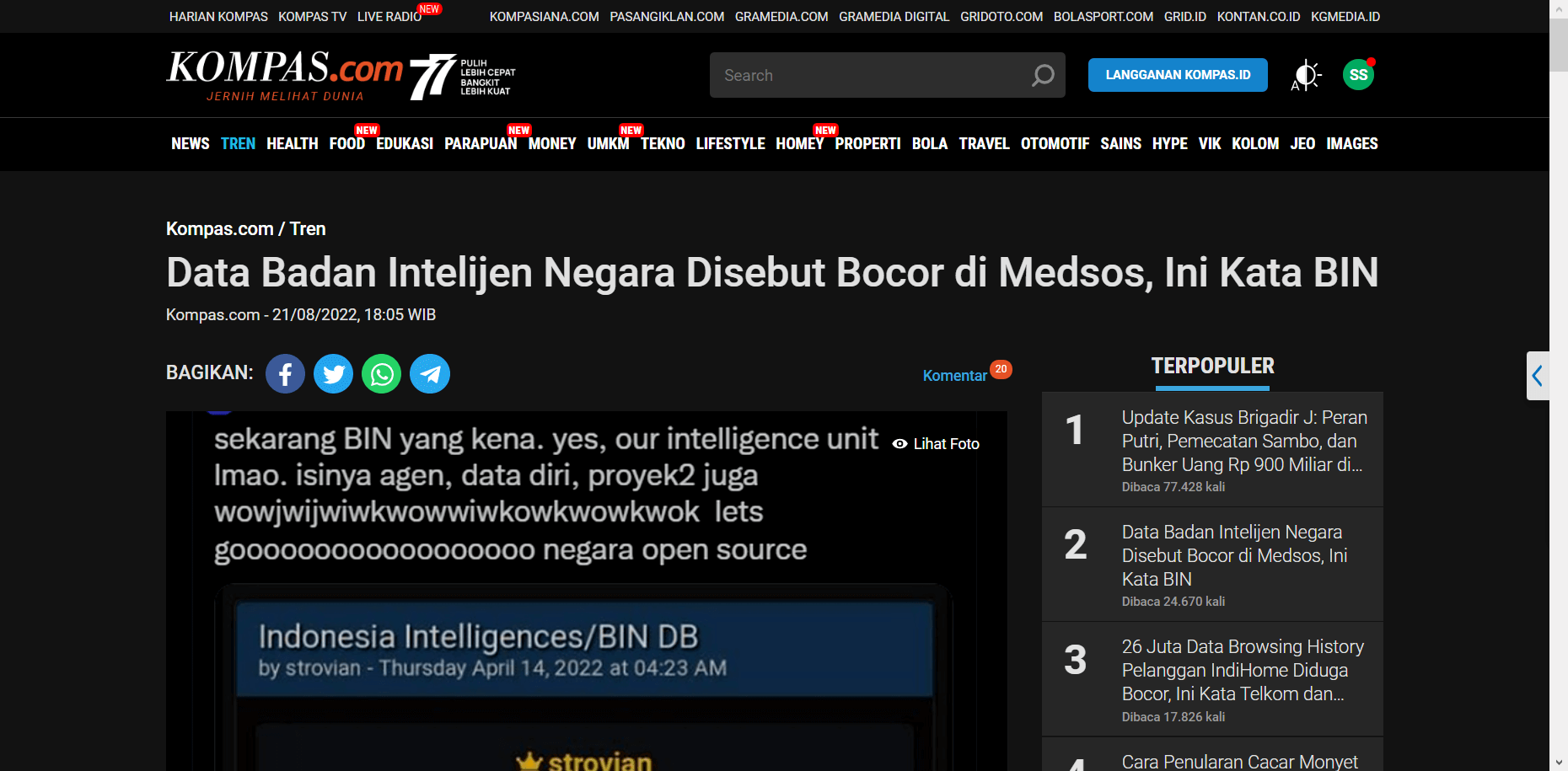
Task: Visit Kompasiana.com link
Action: [545, 17]
